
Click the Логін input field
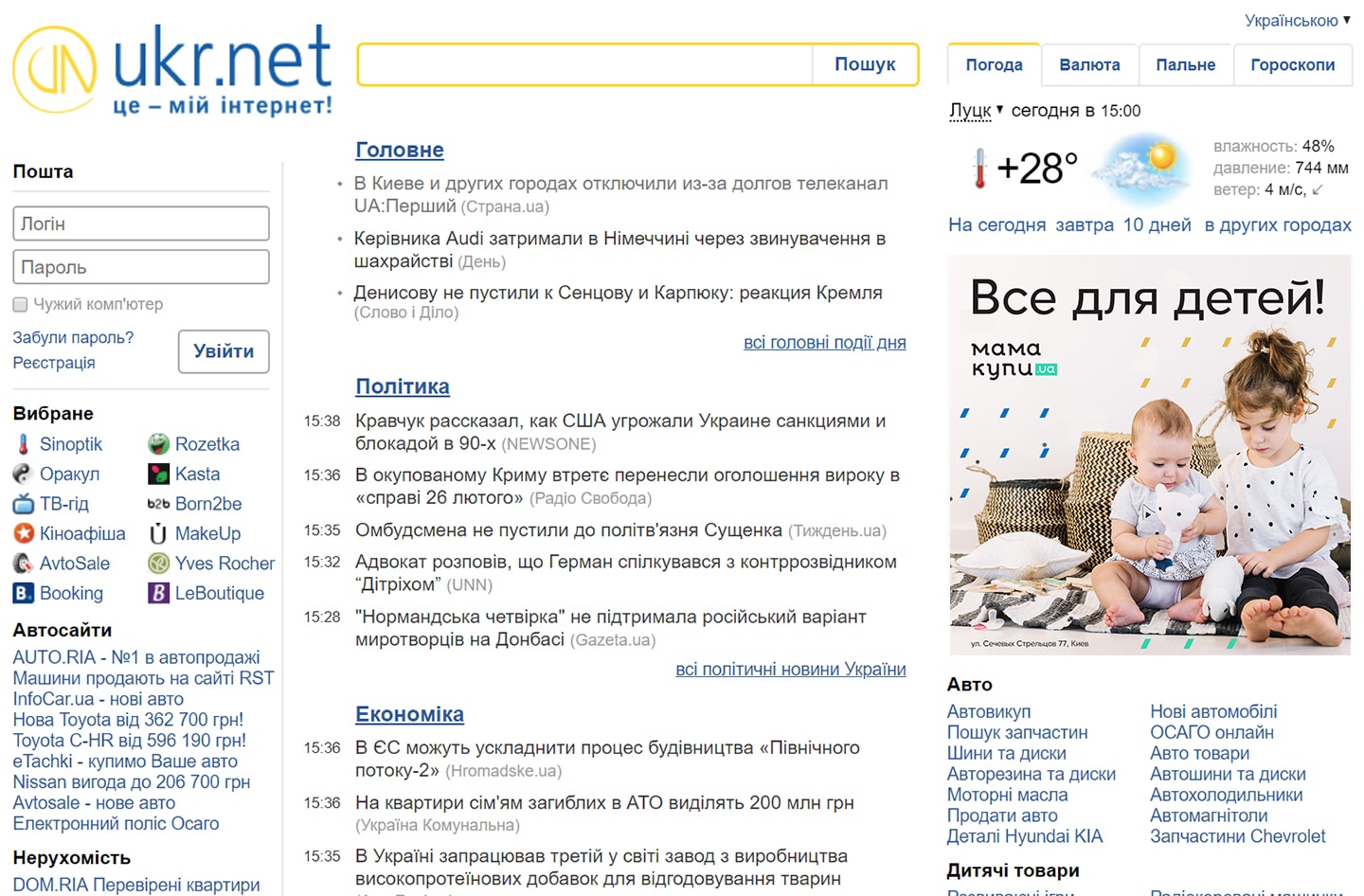coord(141,224)
